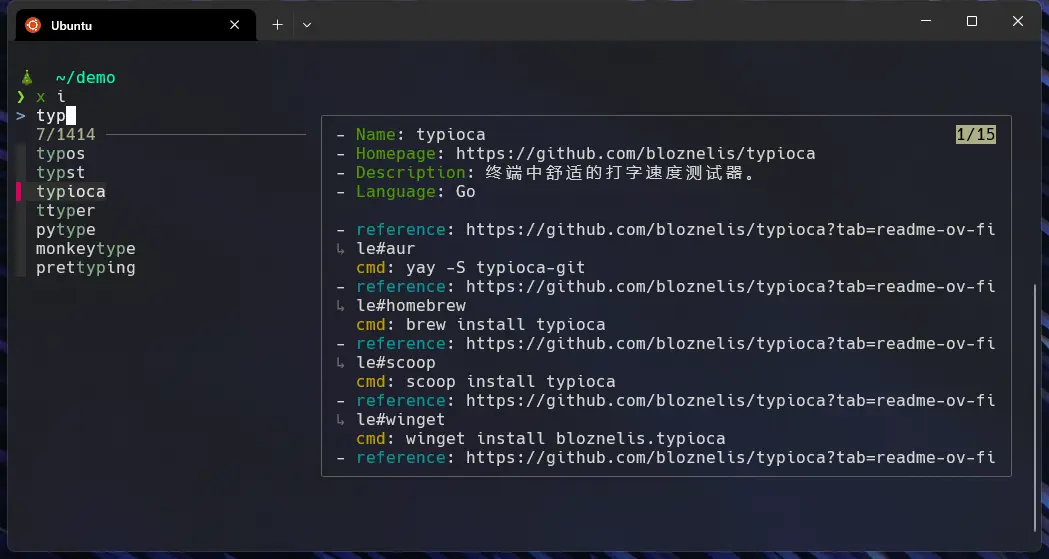Select 'pytype' in results list
1049x559 pixels.
[x=66, y=229]
